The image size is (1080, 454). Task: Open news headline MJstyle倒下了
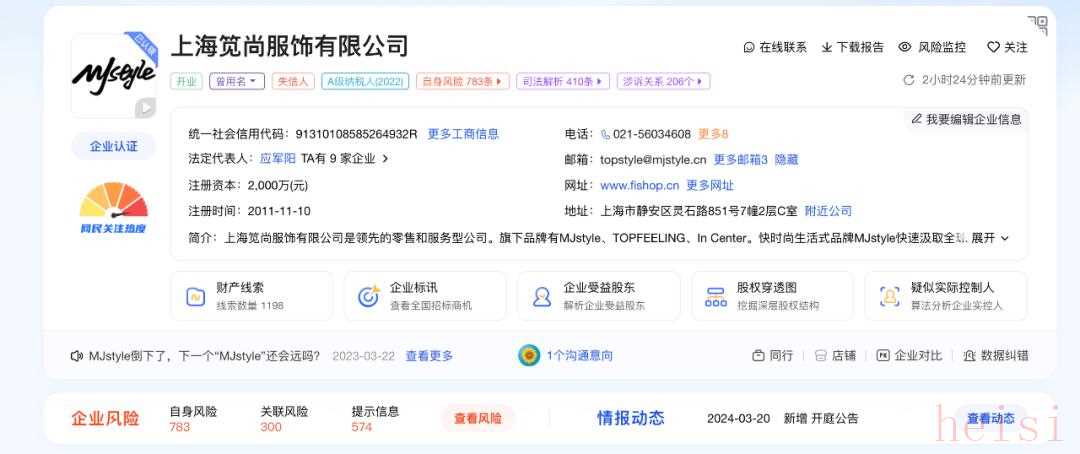(205, 356)
